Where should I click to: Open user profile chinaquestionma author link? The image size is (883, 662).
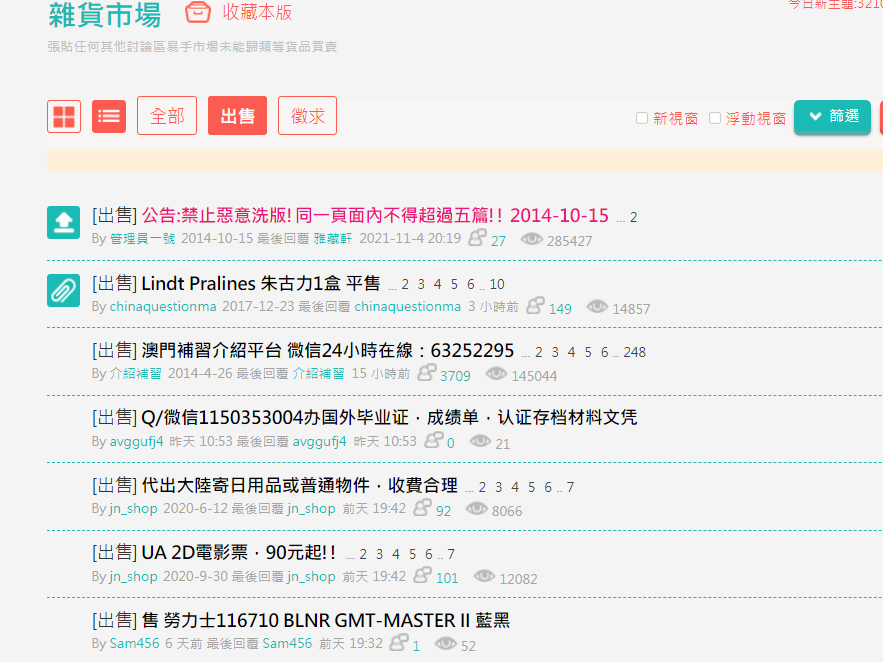coord(162,307)
